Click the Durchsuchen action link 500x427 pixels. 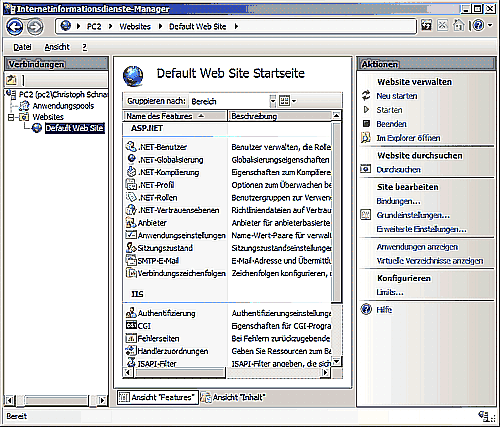pyautogui.click(x=399, y=170)
